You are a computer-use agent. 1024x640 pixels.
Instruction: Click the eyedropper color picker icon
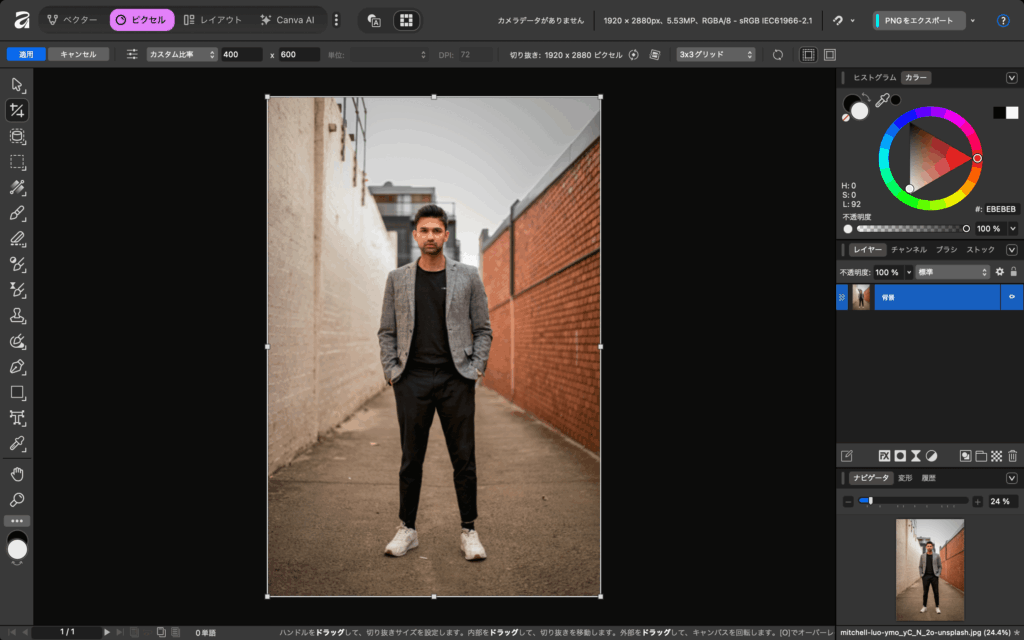pyautogui.click(x=882, y=100)
